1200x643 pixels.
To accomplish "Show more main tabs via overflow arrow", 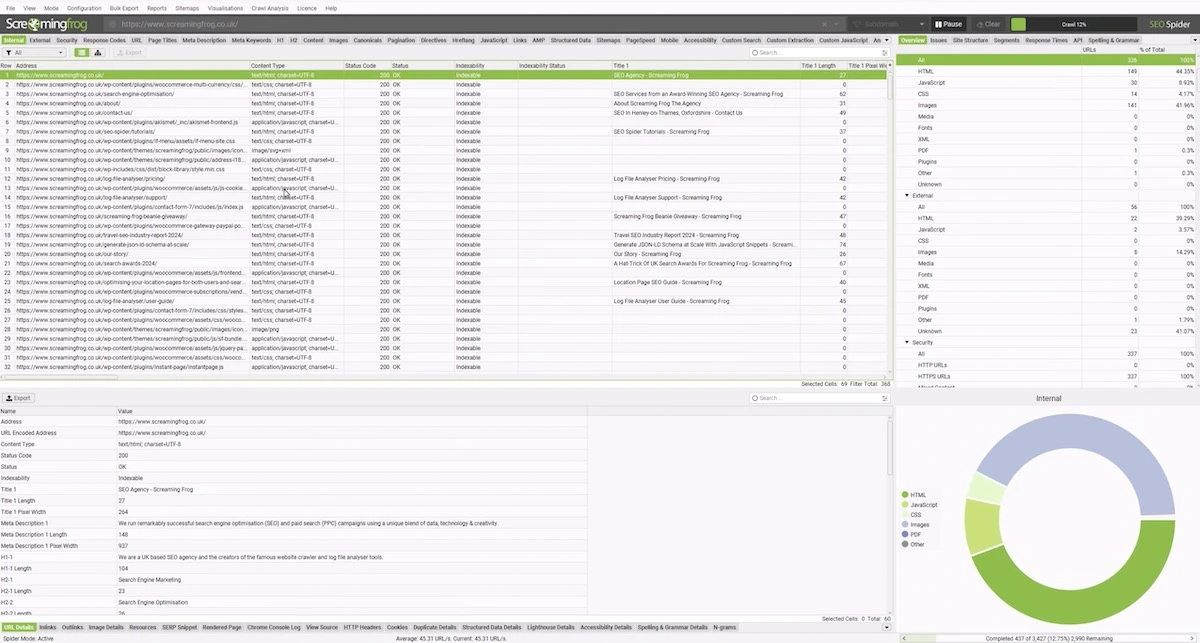I will point(888,41).
